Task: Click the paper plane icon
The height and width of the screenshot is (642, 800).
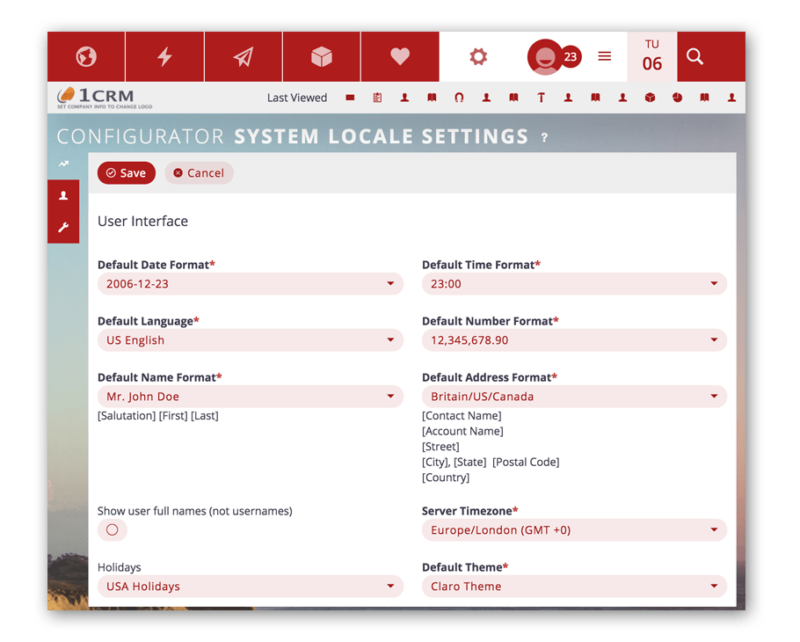Action: tap(243, 57)
